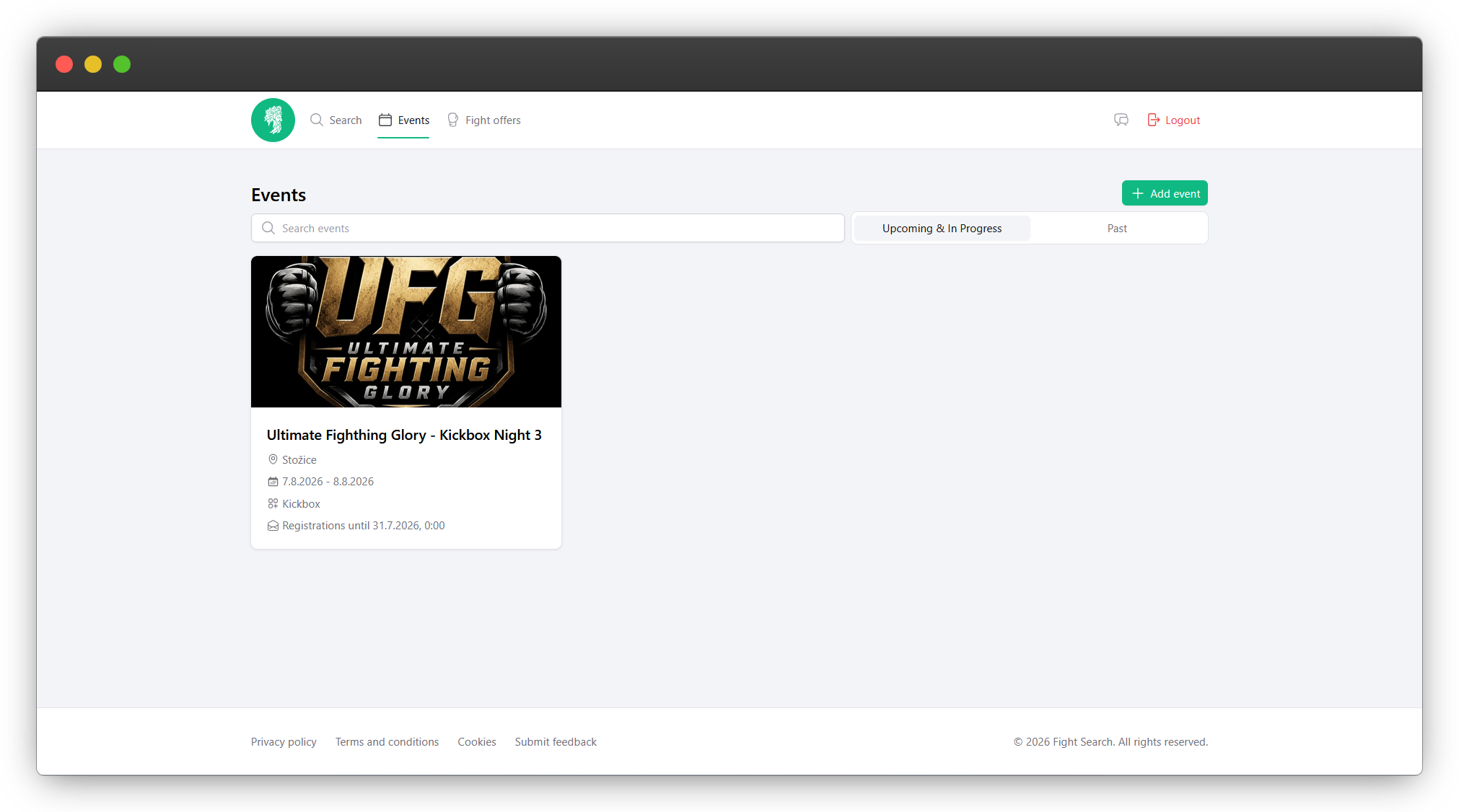Click the calendar icon beside 7.8.2026 - 8.8.2026
The image size is (1459, 812).
coord(273,481)
